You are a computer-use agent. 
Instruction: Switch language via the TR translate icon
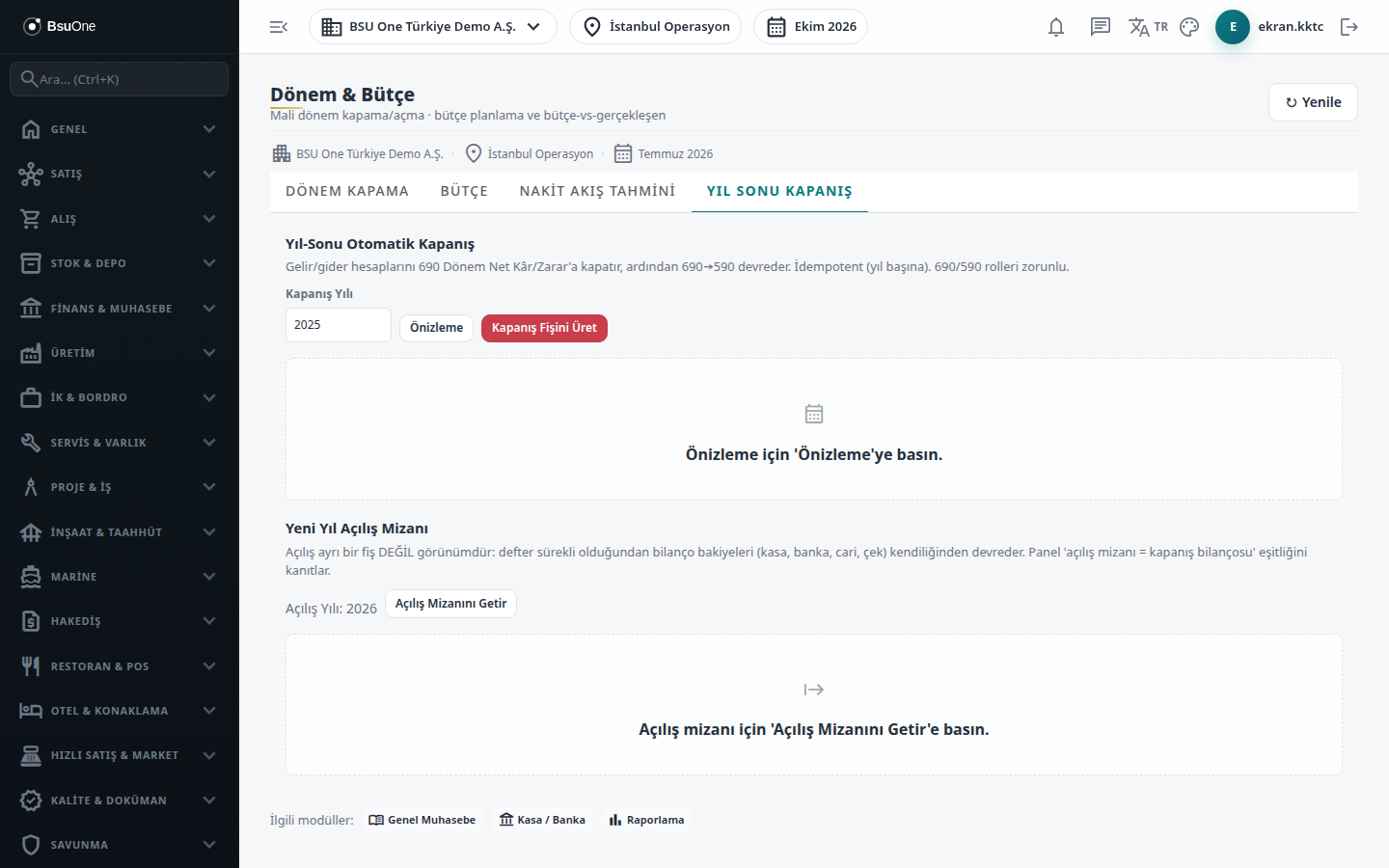click(1148, 27)
